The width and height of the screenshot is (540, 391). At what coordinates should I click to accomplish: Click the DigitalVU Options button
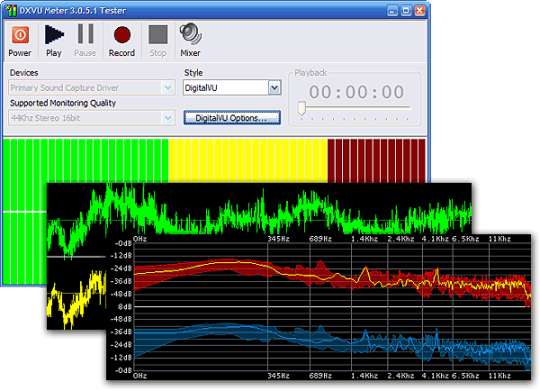pos(232,118)
